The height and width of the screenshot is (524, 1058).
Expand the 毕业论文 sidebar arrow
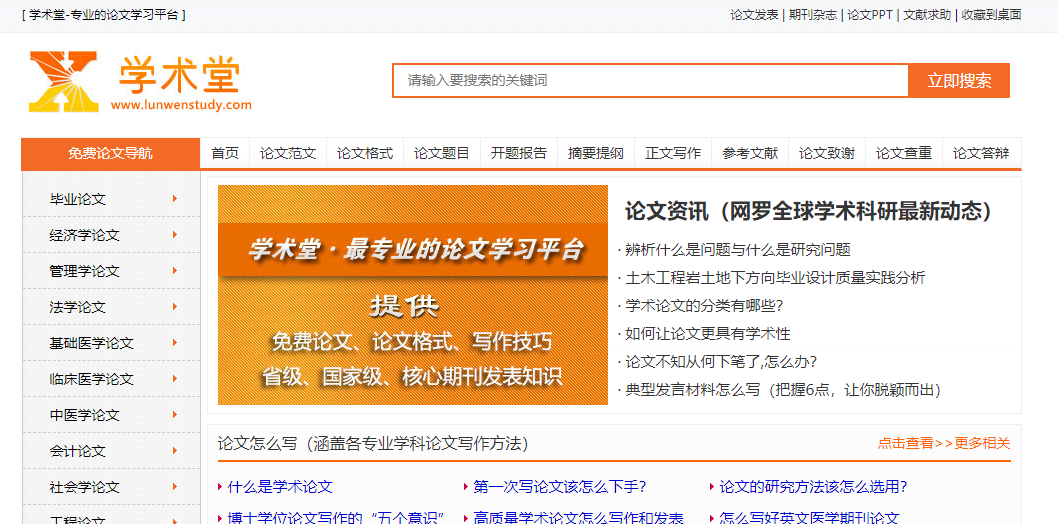point(175,199)
